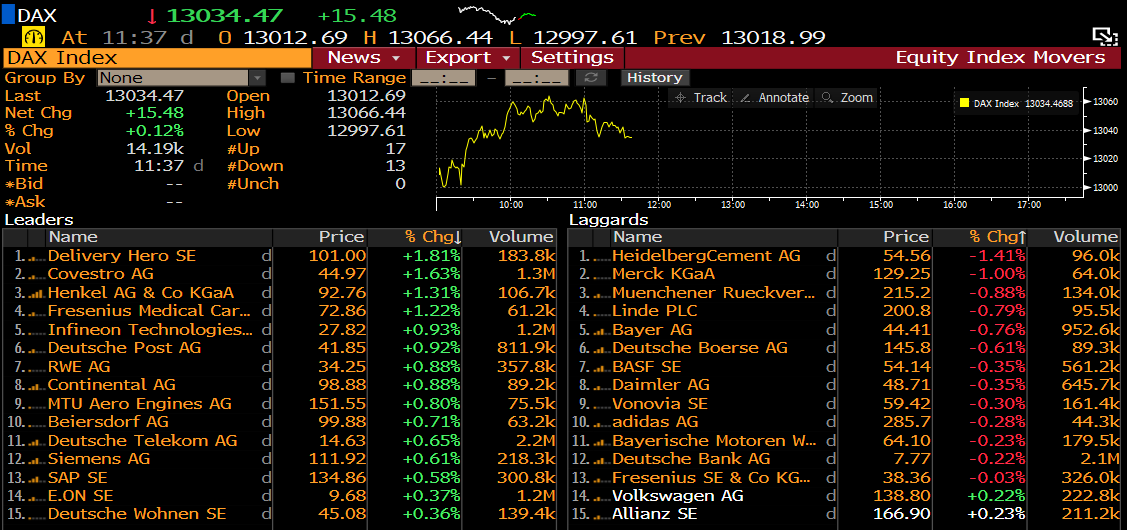Screen dimensions: 1127x530
Task: Click Merck KGaA price 129.25
Action: pos(901,275)
